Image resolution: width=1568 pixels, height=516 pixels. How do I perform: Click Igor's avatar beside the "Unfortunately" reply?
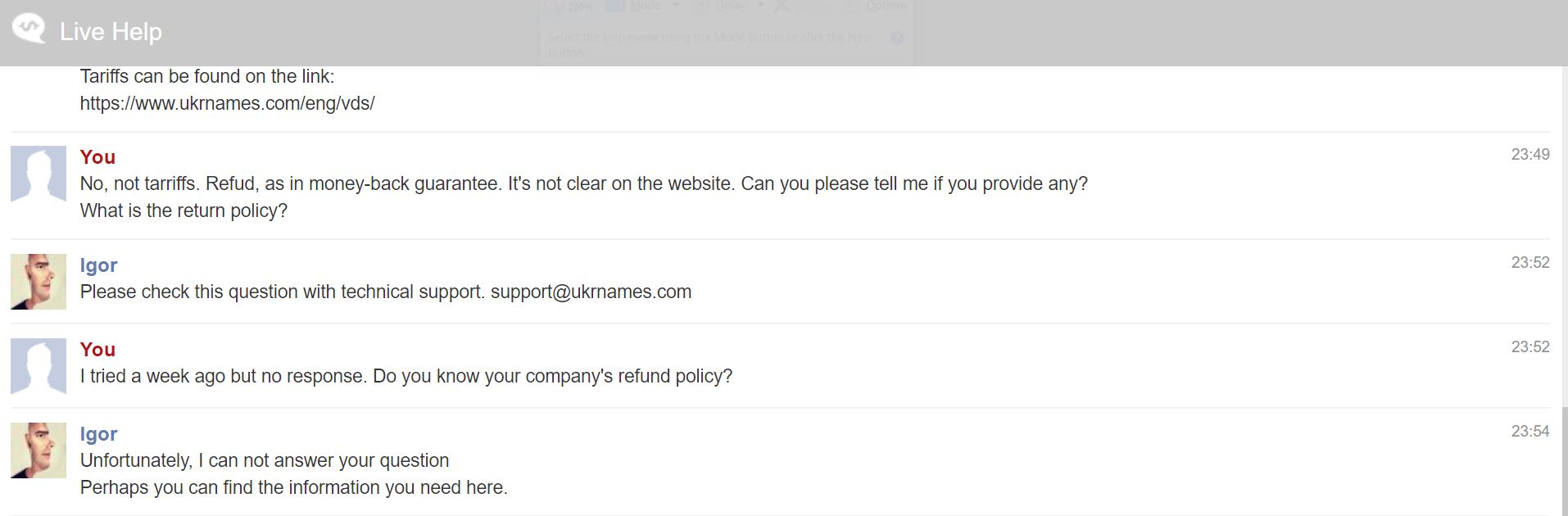[x=39, y=450]
